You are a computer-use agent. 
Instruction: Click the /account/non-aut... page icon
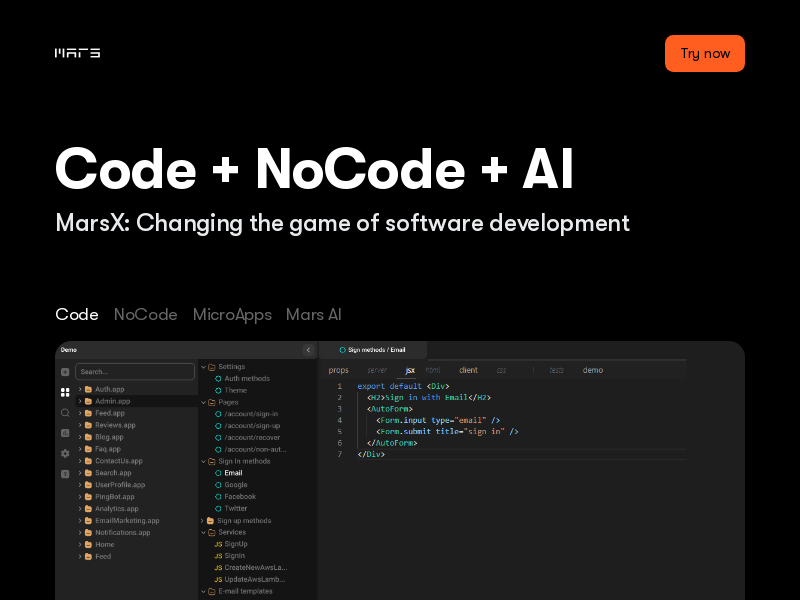click(218, 449)
